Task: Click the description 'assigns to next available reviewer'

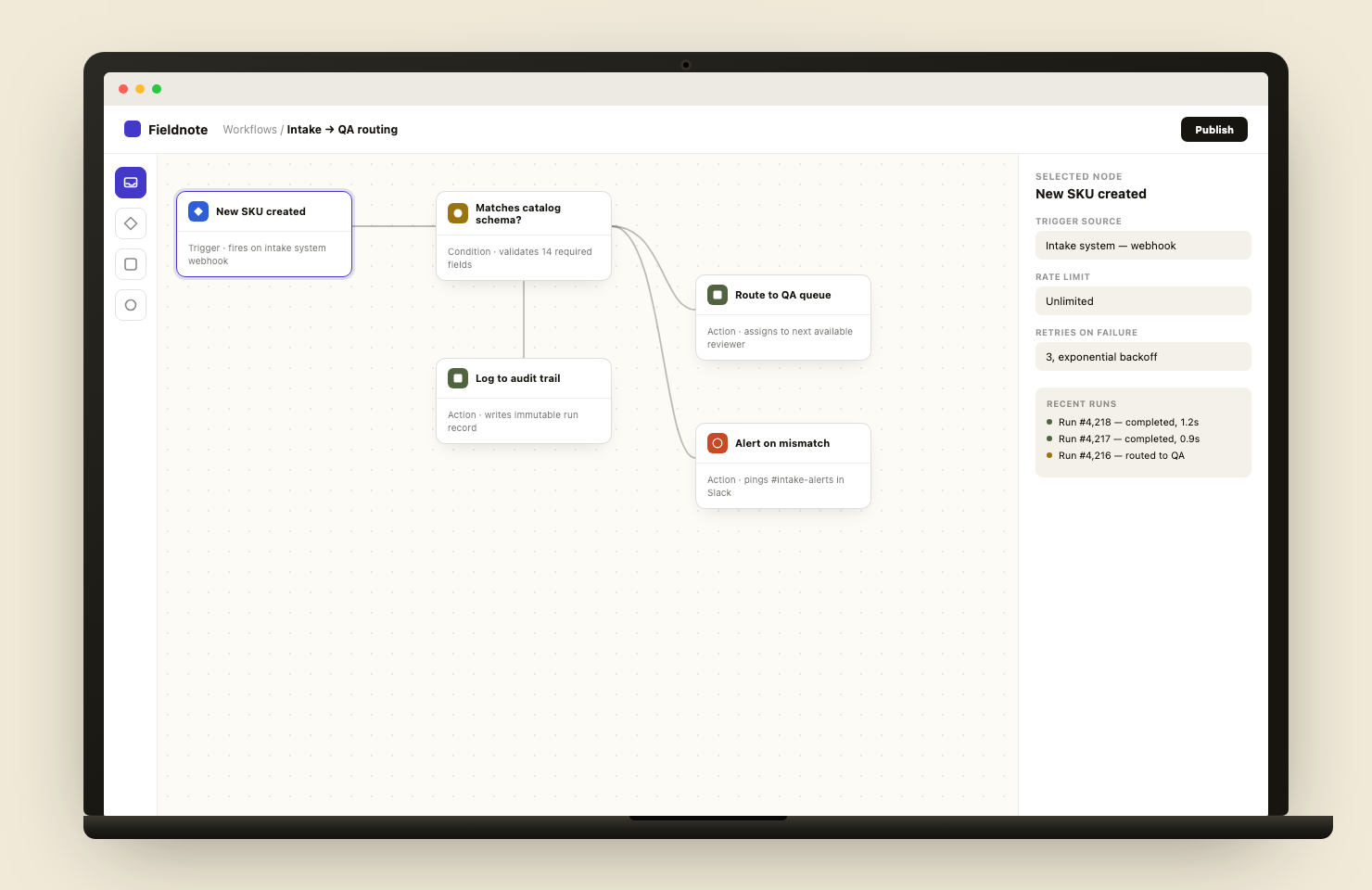Action: pyautogui.click(x=780, y=337)
